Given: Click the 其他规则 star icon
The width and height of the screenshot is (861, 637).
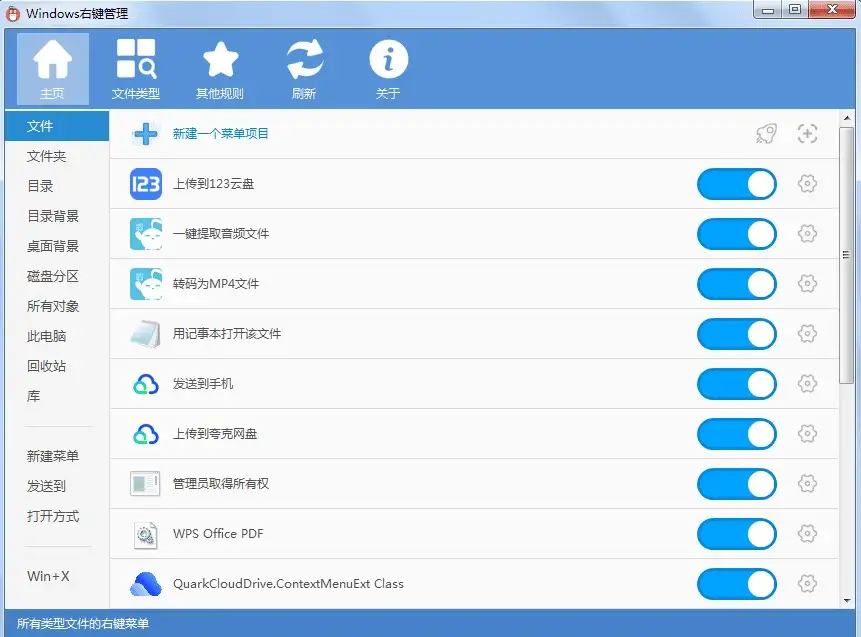Looking at the screenshot, I should click(x=220, y=69).
